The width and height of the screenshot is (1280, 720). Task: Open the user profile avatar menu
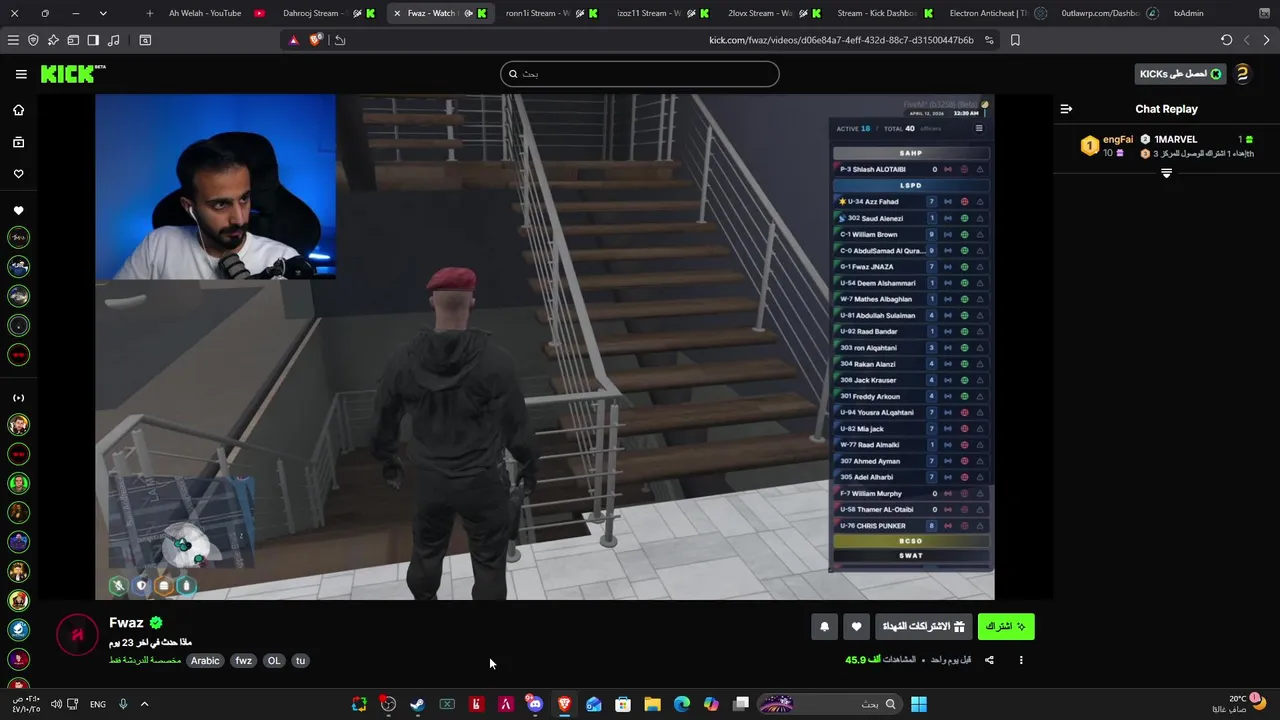[1242, 74]
